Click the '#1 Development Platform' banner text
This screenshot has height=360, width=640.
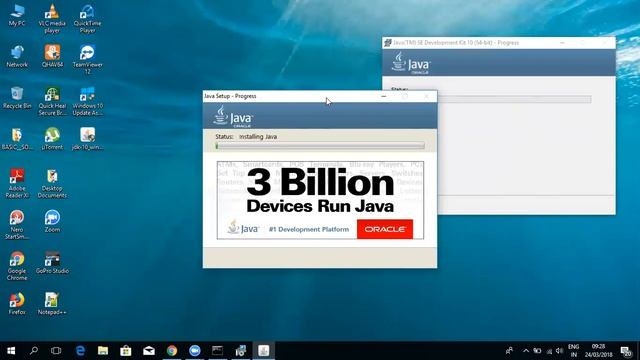coord(309,229)
